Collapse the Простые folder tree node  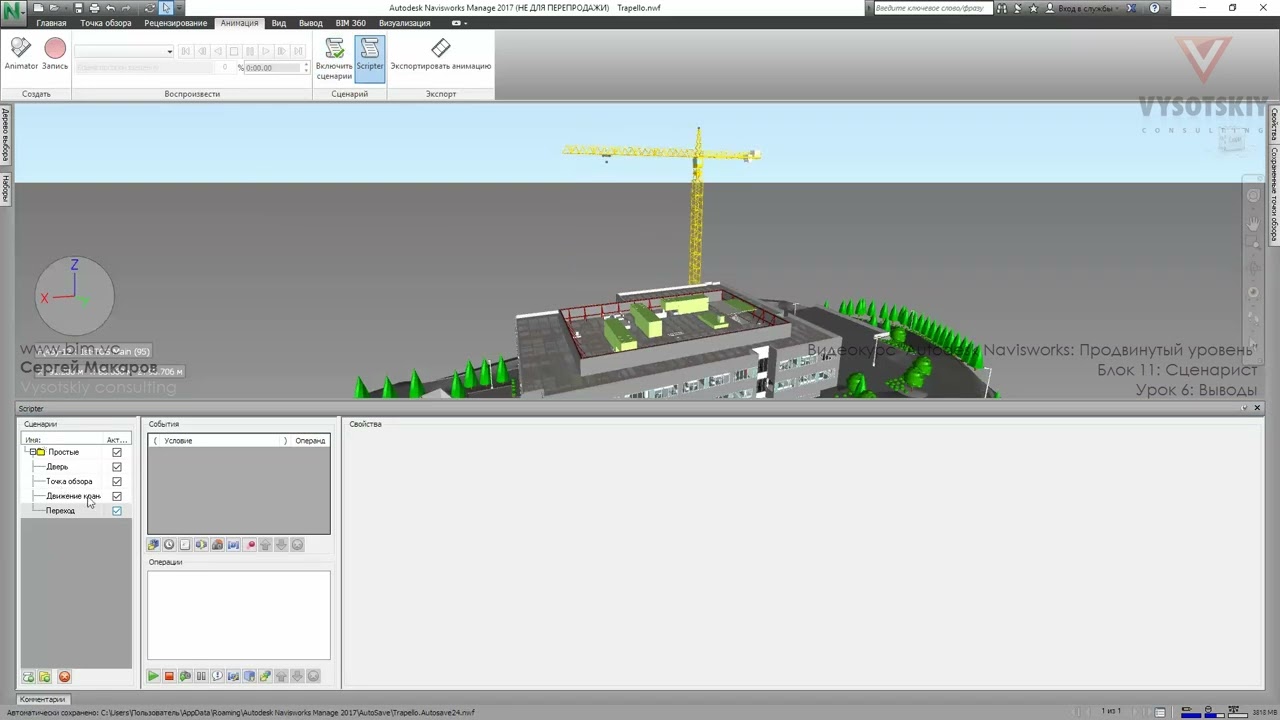(32, 452)
